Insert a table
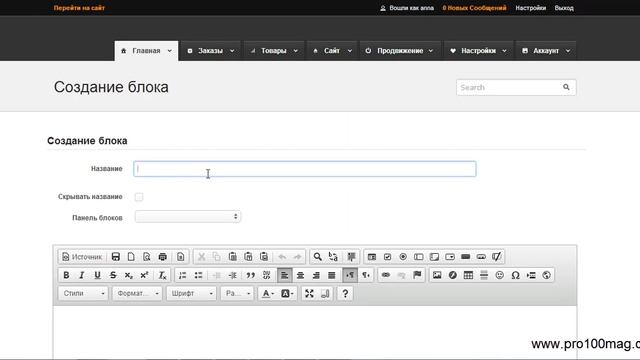Image resolution: width=640 pixels, height=360 pixels. coord(468,275)
